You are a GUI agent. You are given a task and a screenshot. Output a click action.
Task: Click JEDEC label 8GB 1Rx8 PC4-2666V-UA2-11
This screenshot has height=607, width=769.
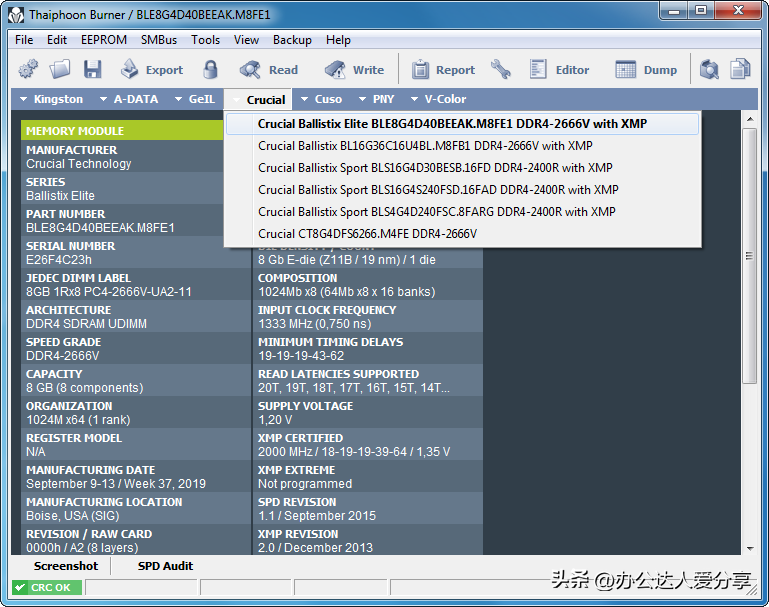(108, 292)
